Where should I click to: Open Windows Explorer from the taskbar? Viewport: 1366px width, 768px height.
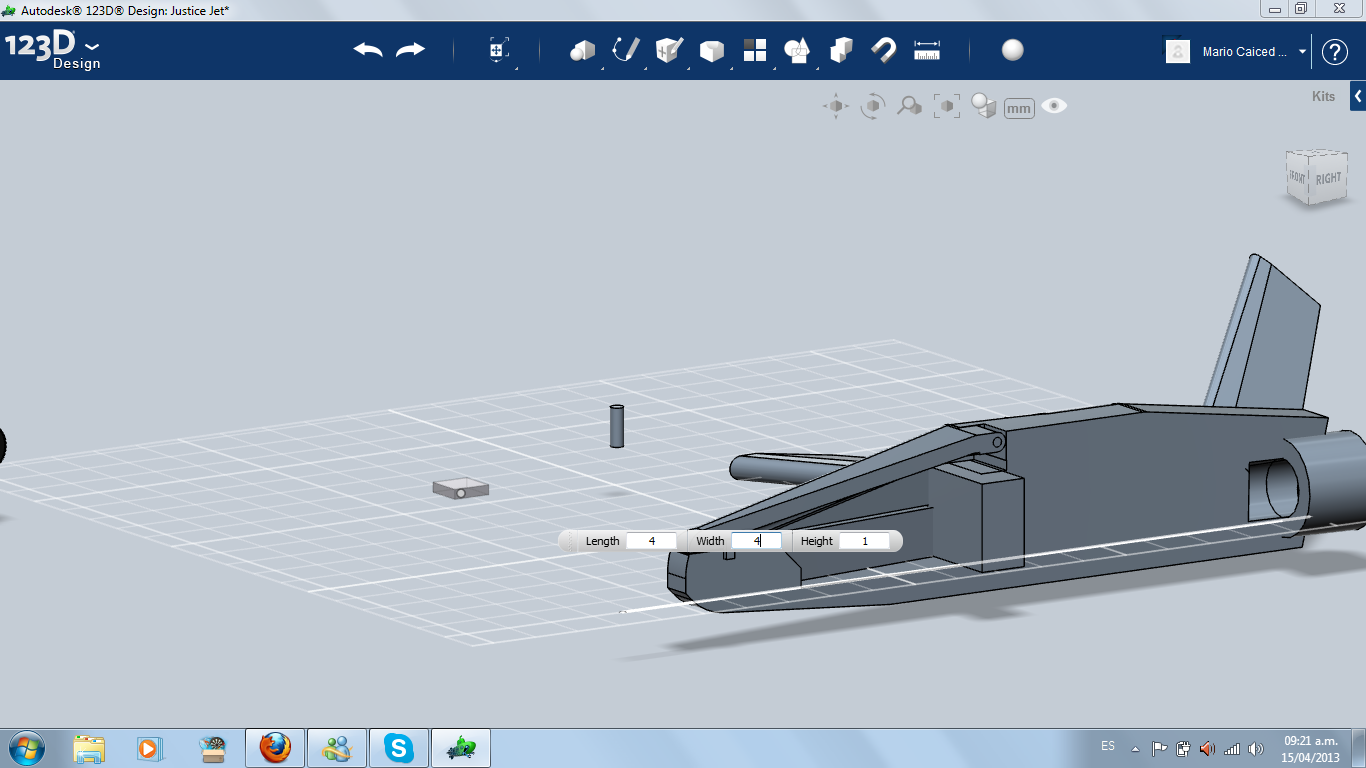89,748
